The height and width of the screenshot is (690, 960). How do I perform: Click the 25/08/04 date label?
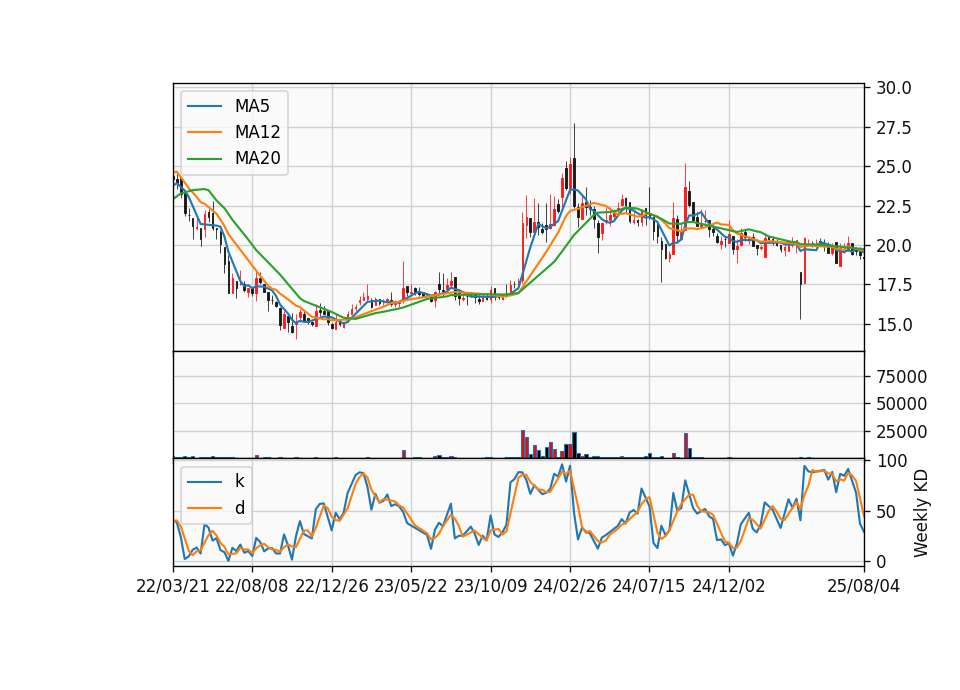click(x=864, y=586)
